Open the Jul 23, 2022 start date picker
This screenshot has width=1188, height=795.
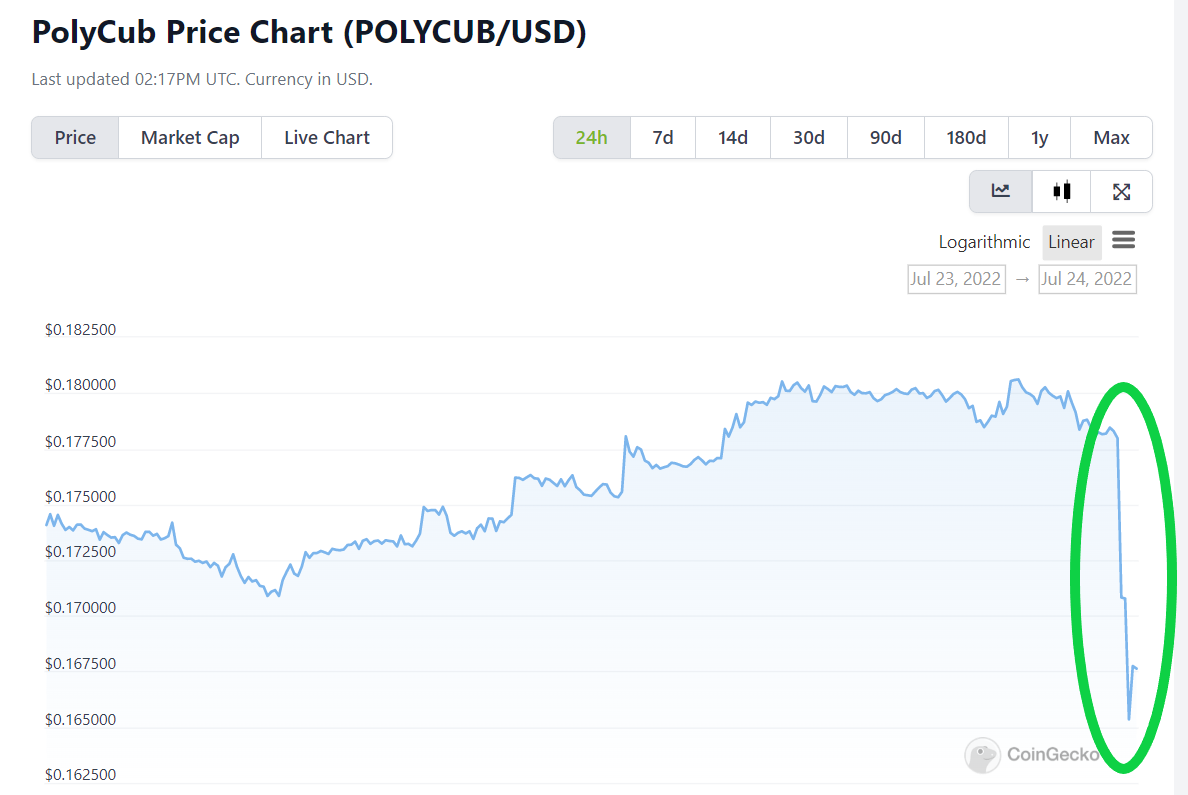956,279
